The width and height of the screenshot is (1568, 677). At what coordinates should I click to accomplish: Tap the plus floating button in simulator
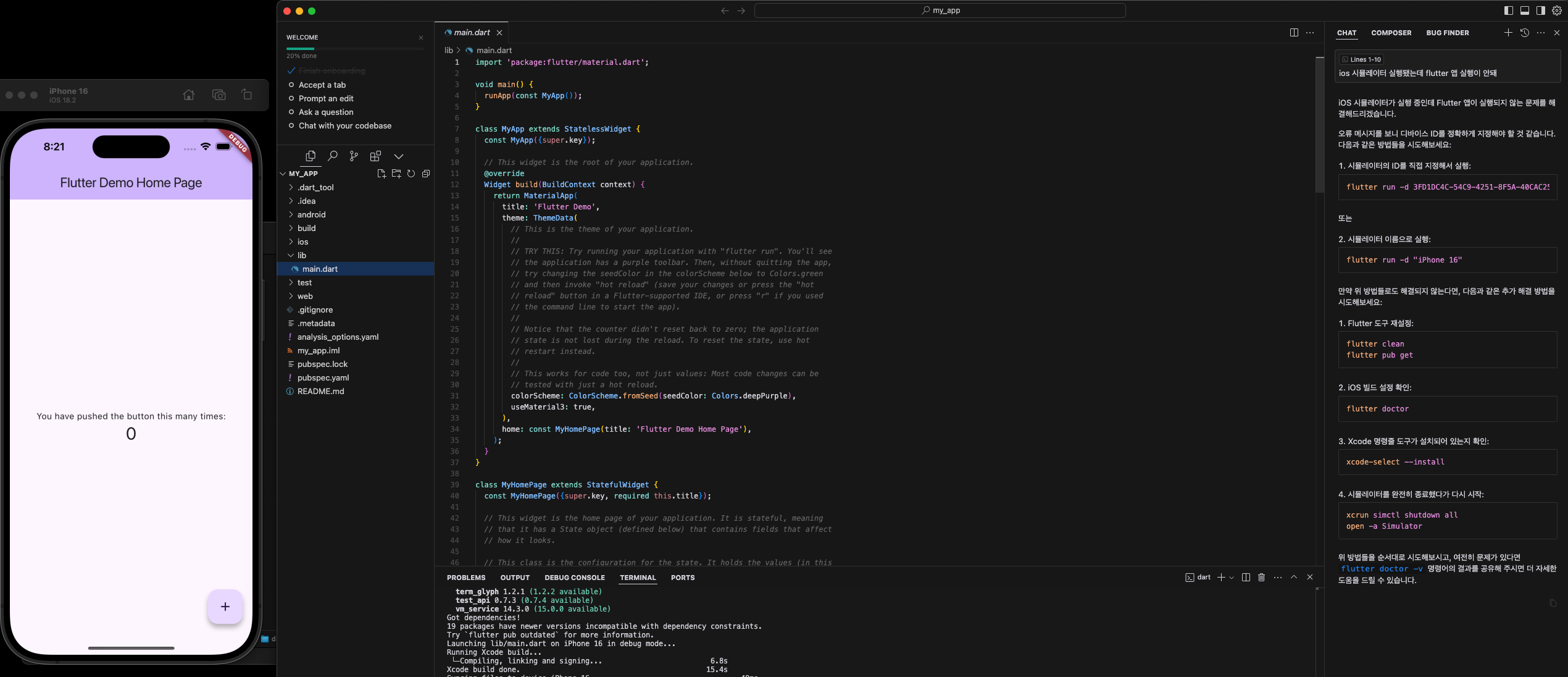(x=225, y=607)
